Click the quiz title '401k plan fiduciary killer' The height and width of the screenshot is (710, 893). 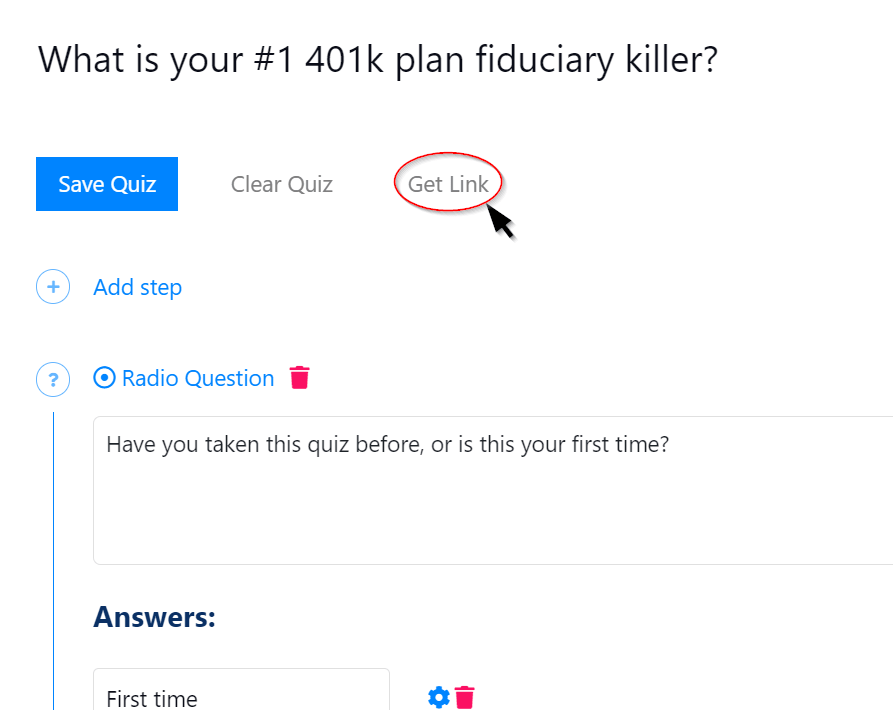pyautogui.click(x=510, y=60)
